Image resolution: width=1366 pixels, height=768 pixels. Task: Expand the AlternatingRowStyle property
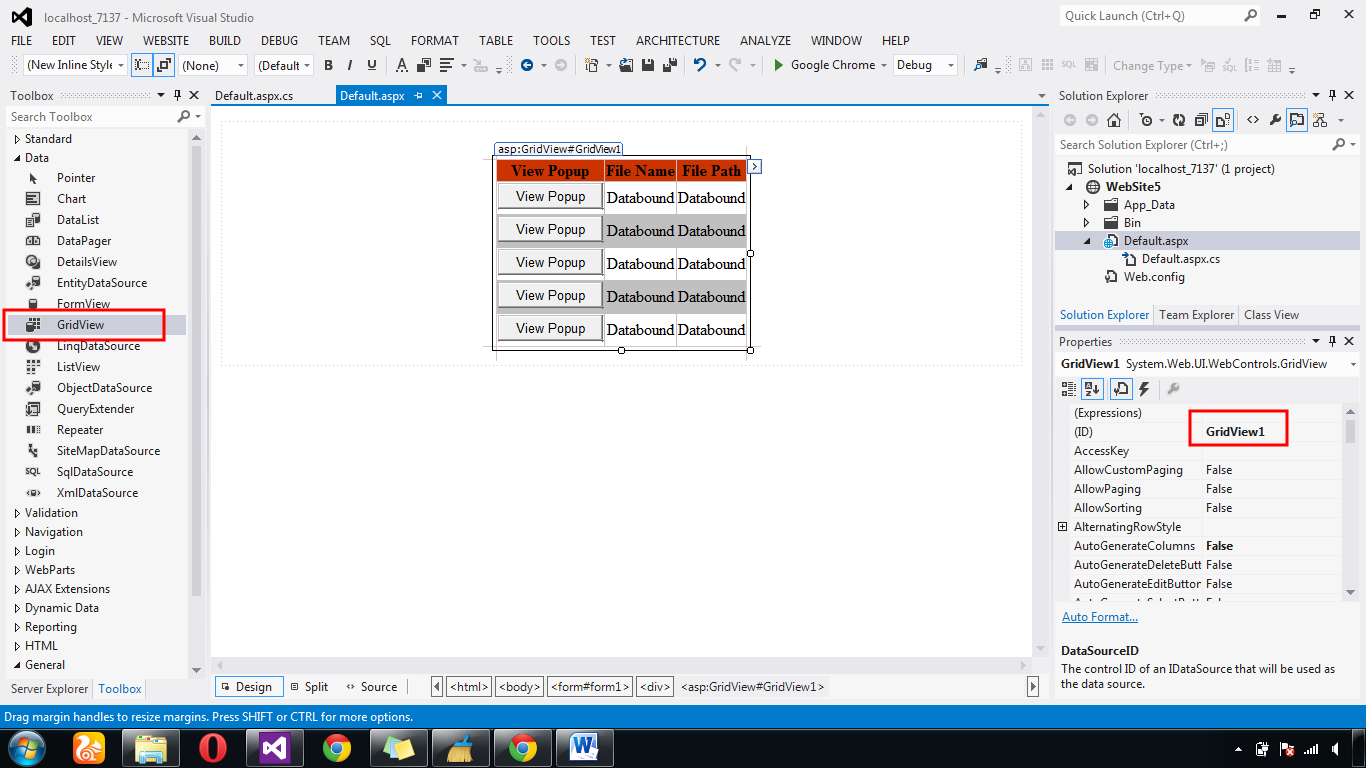click(x=1063, y=527)
